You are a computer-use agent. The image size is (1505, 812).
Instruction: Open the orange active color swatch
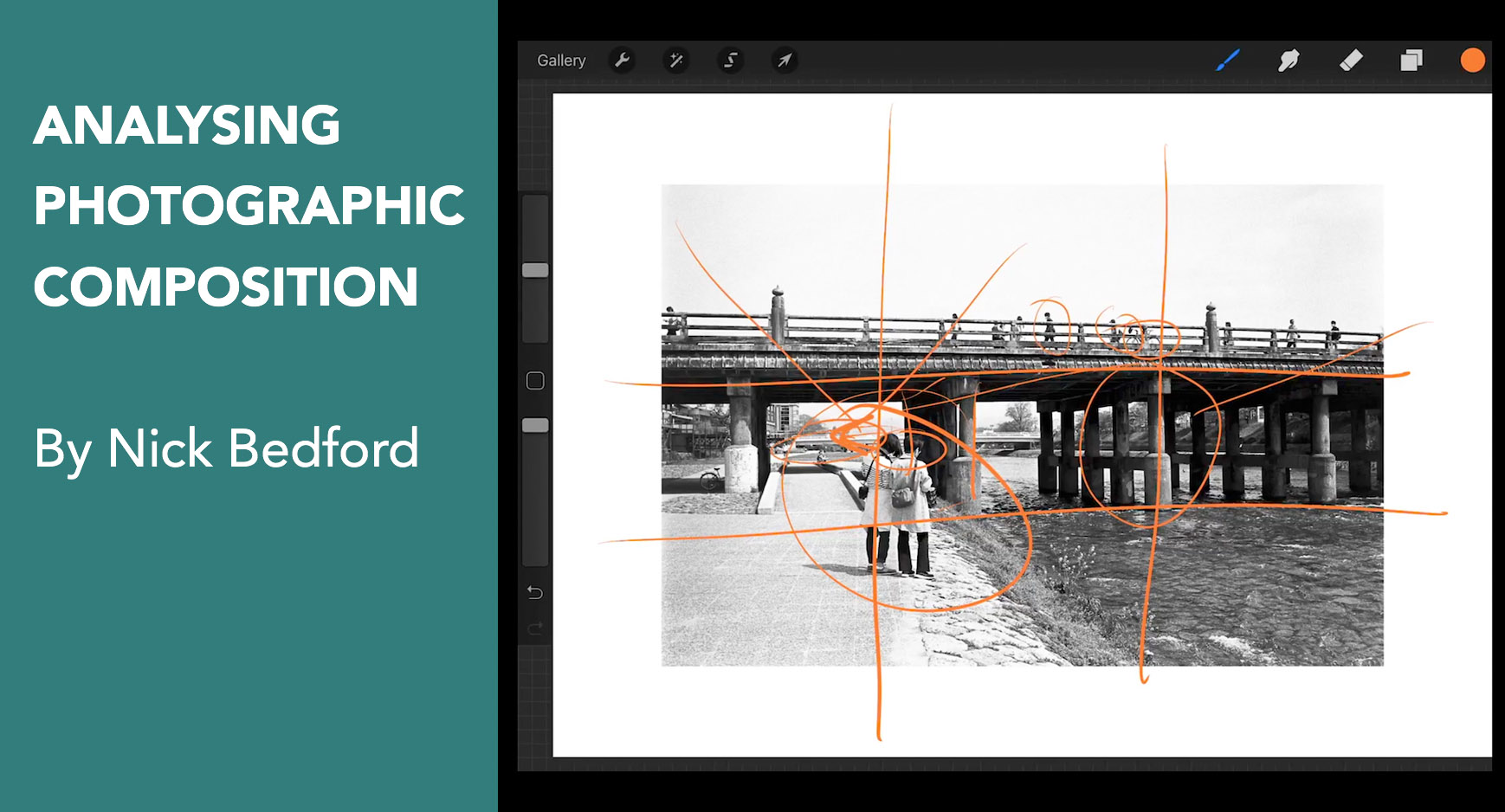pyautogui.click(x=1472, y=60)
